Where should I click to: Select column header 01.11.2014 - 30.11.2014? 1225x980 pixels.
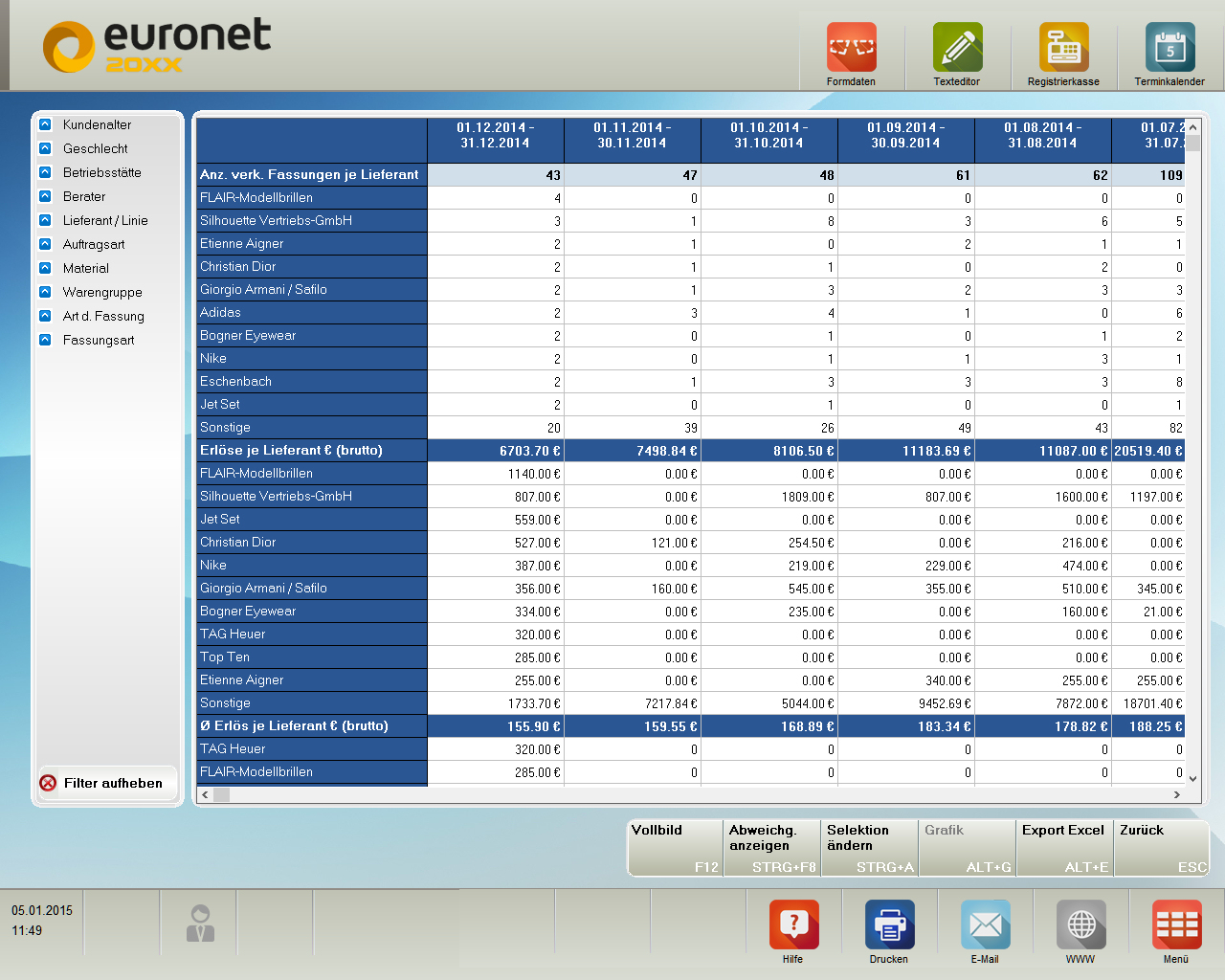coord(633,141)
